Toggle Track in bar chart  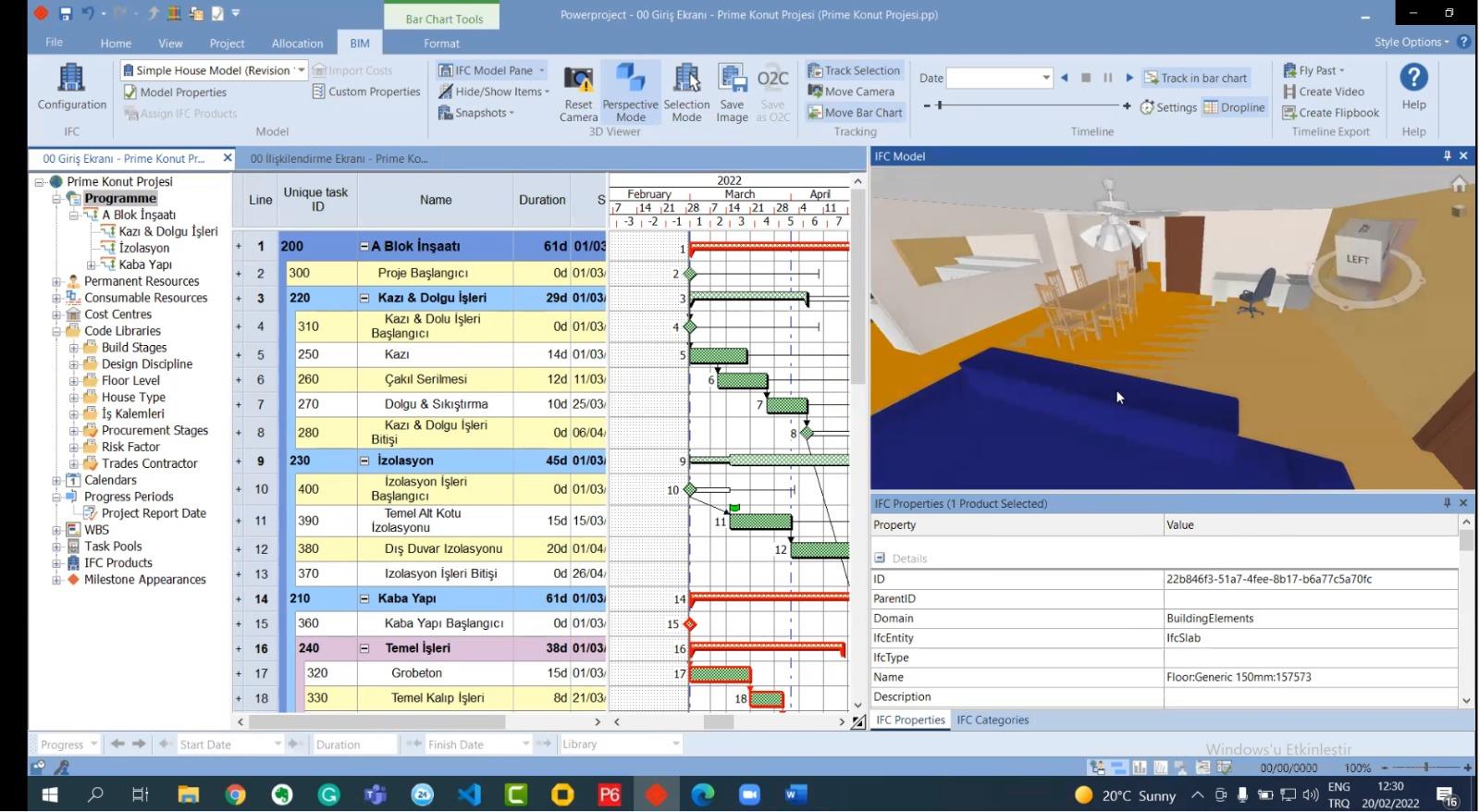[1196, 79]
